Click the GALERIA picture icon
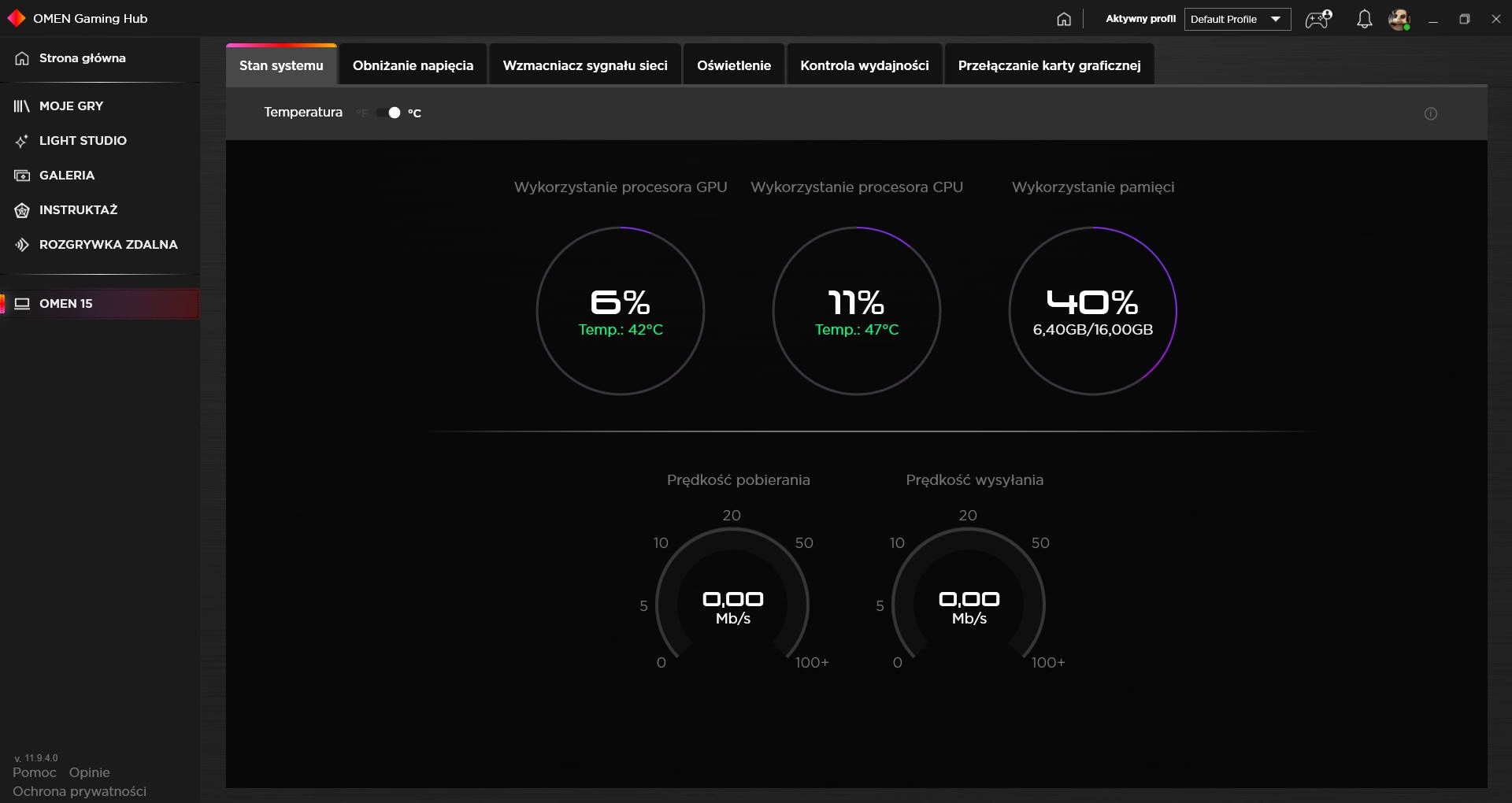Screen dimensions: 1512x803 [22, 176]
